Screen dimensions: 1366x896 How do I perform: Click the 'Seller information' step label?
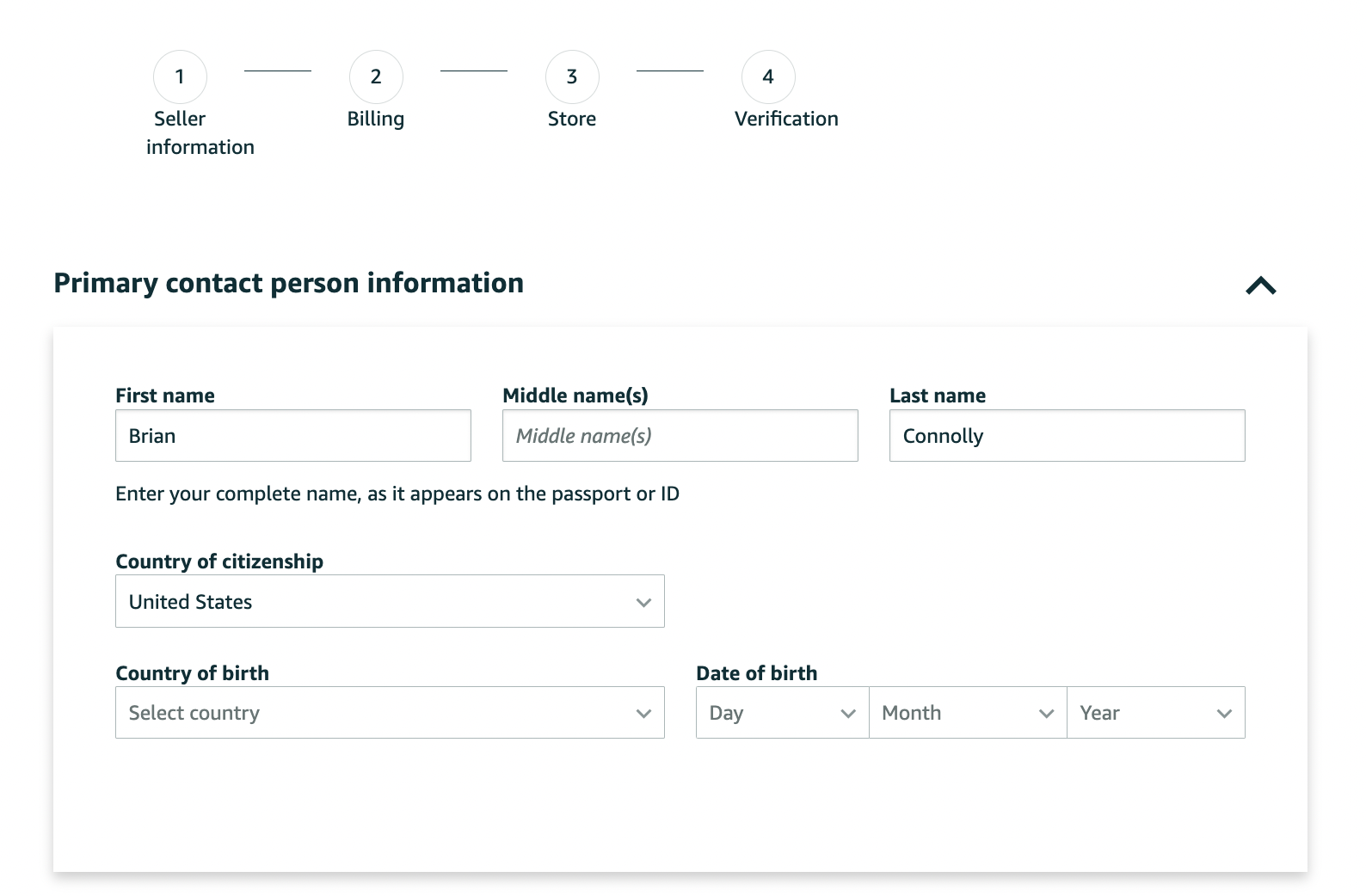200,132
